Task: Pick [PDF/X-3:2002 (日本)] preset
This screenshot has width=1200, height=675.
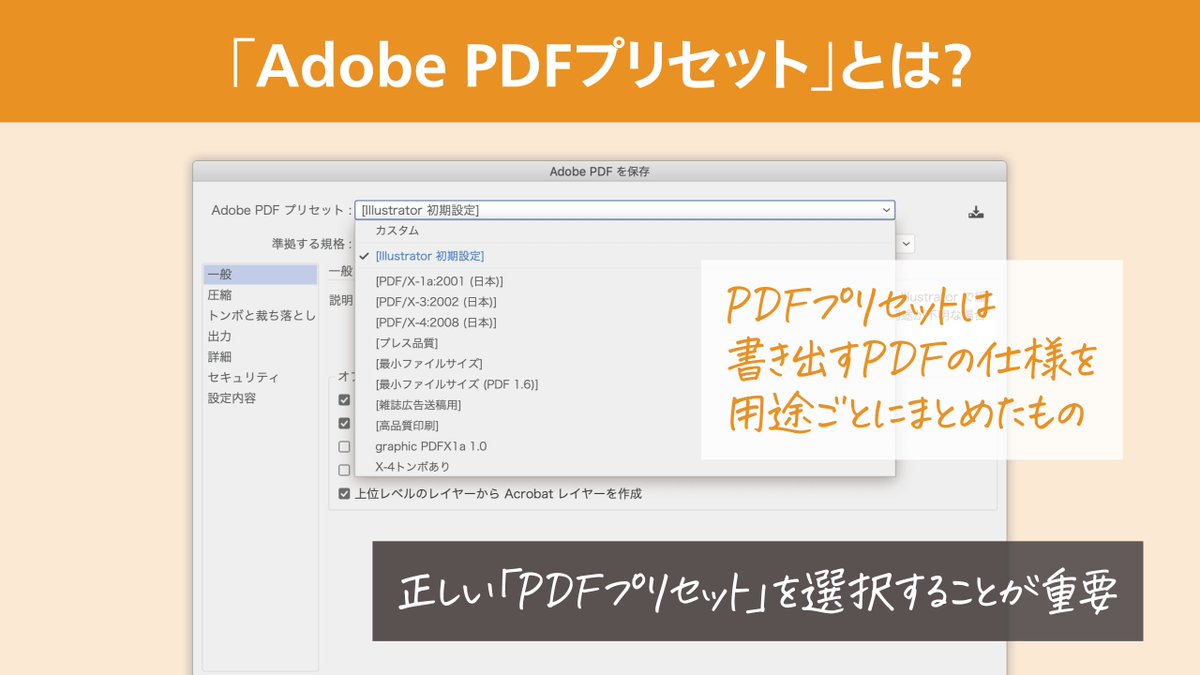Action: tap(625, 302)
